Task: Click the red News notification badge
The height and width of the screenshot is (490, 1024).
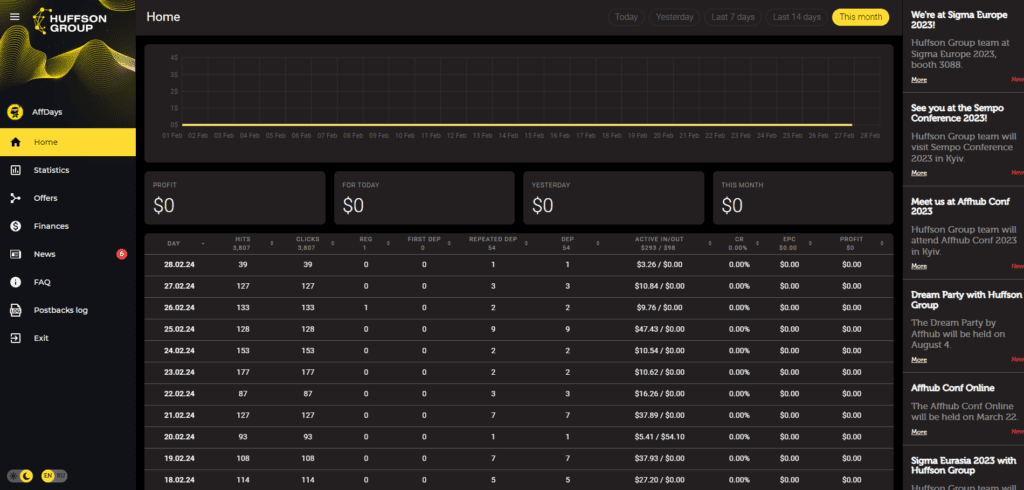Action: pos(121,254)
